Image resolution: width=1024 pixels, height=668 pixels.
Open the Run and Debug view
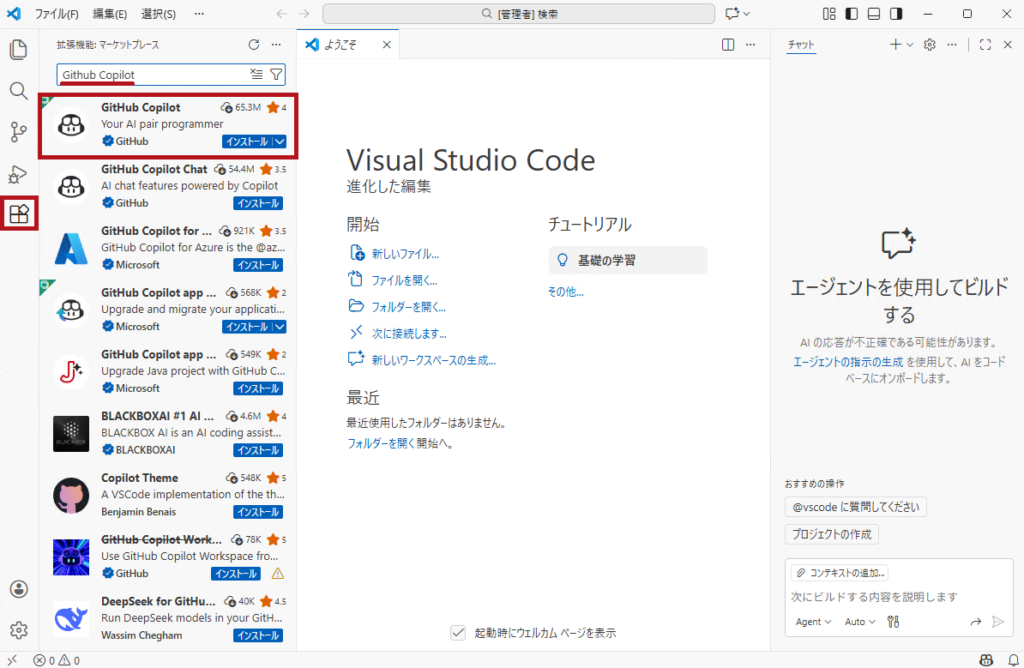[x=18, y=172]
